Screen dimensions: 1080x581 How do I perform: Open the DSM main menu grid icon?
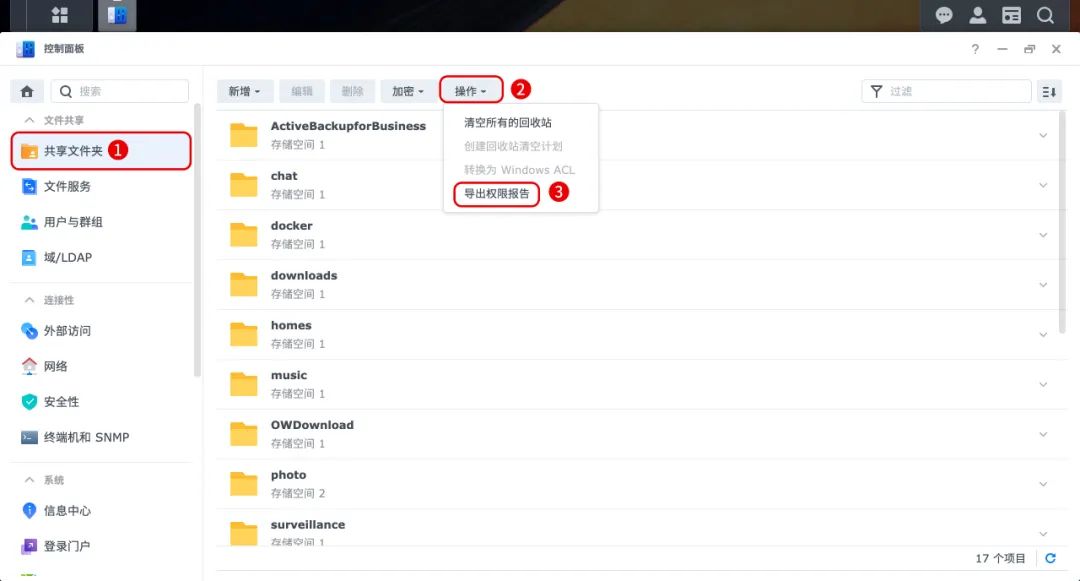(x=59, y=15)
